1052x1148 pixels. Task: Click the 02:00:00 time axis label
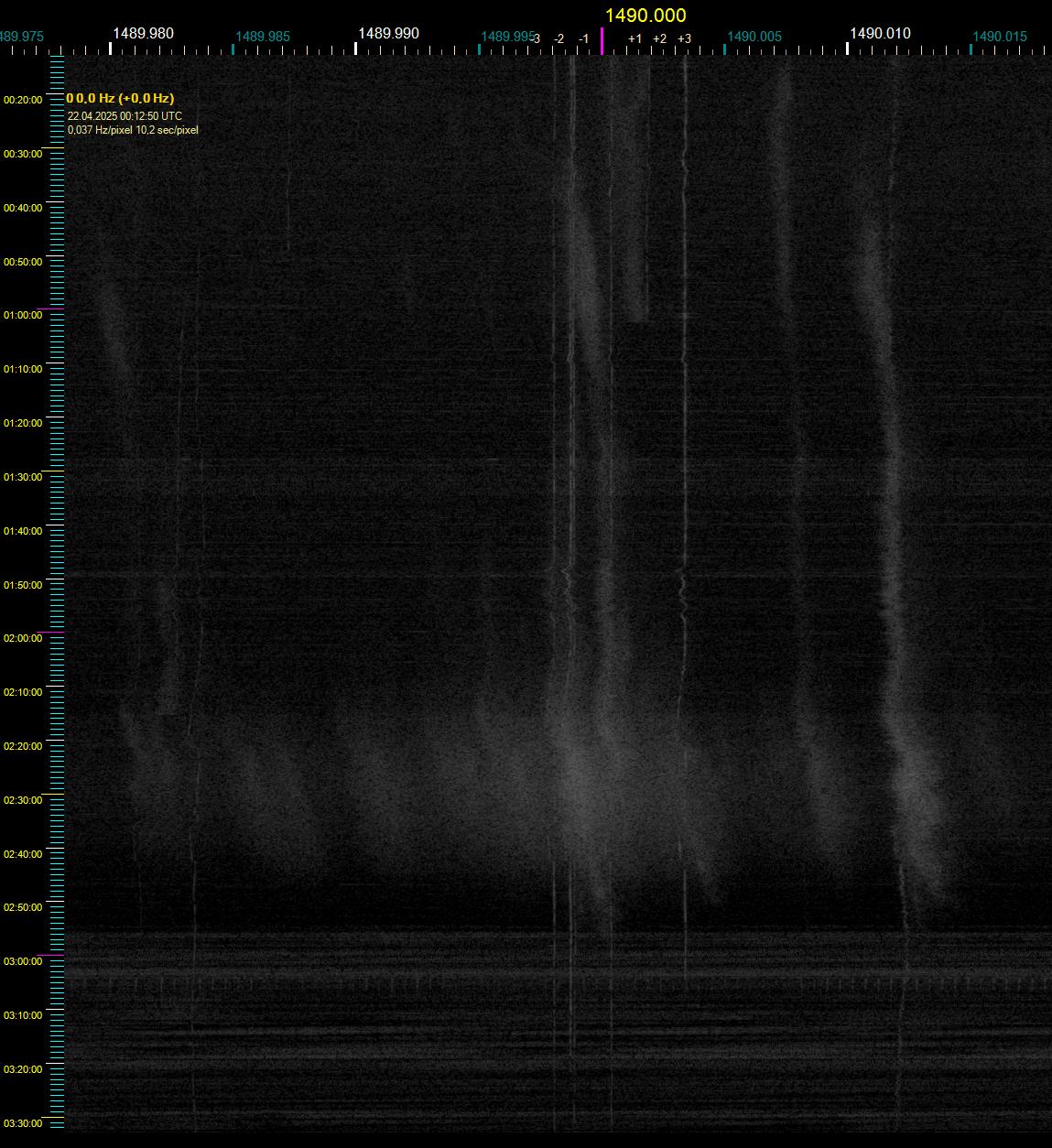click(x=23, y=638)
